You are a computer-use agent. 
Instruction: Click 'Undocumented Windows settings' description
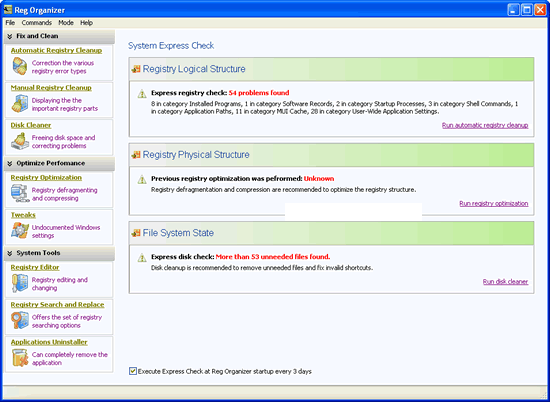tap(66, 232)
